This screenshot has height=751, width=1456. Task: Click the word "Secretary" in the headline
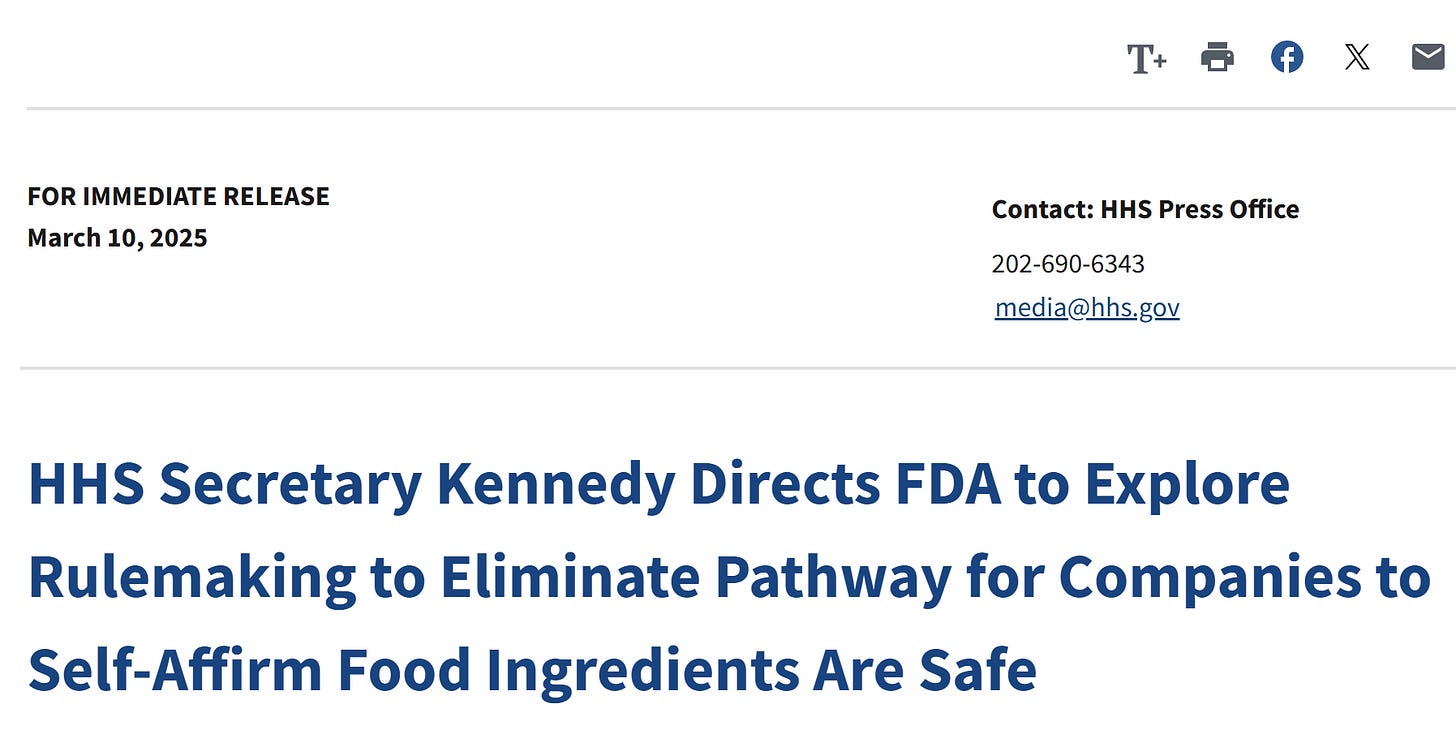(291, 484)
